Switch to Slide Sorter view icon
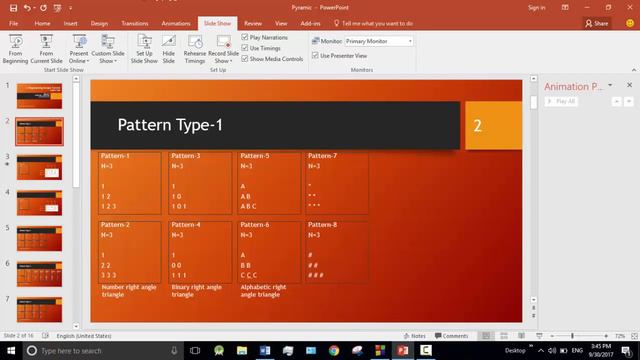 (x=504, y=336)
